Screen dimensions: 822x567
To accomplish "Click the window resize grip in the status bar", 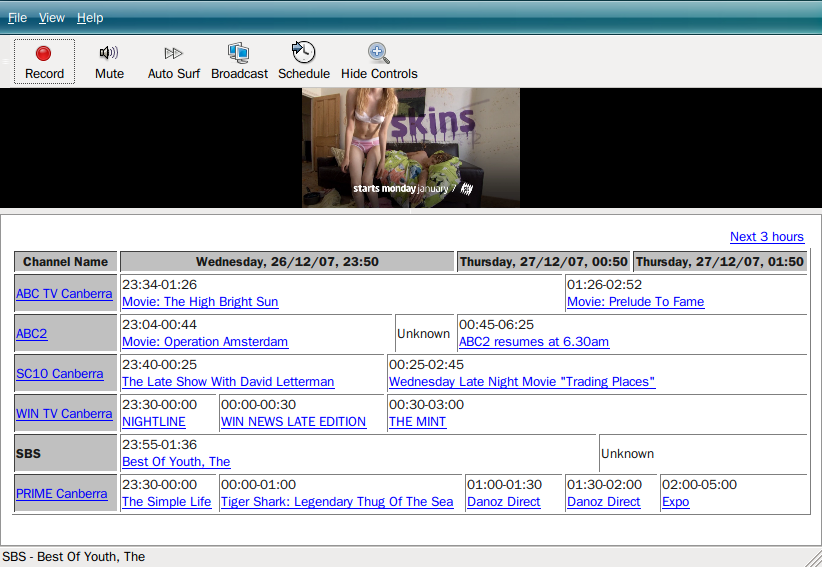I will (813, 558).
